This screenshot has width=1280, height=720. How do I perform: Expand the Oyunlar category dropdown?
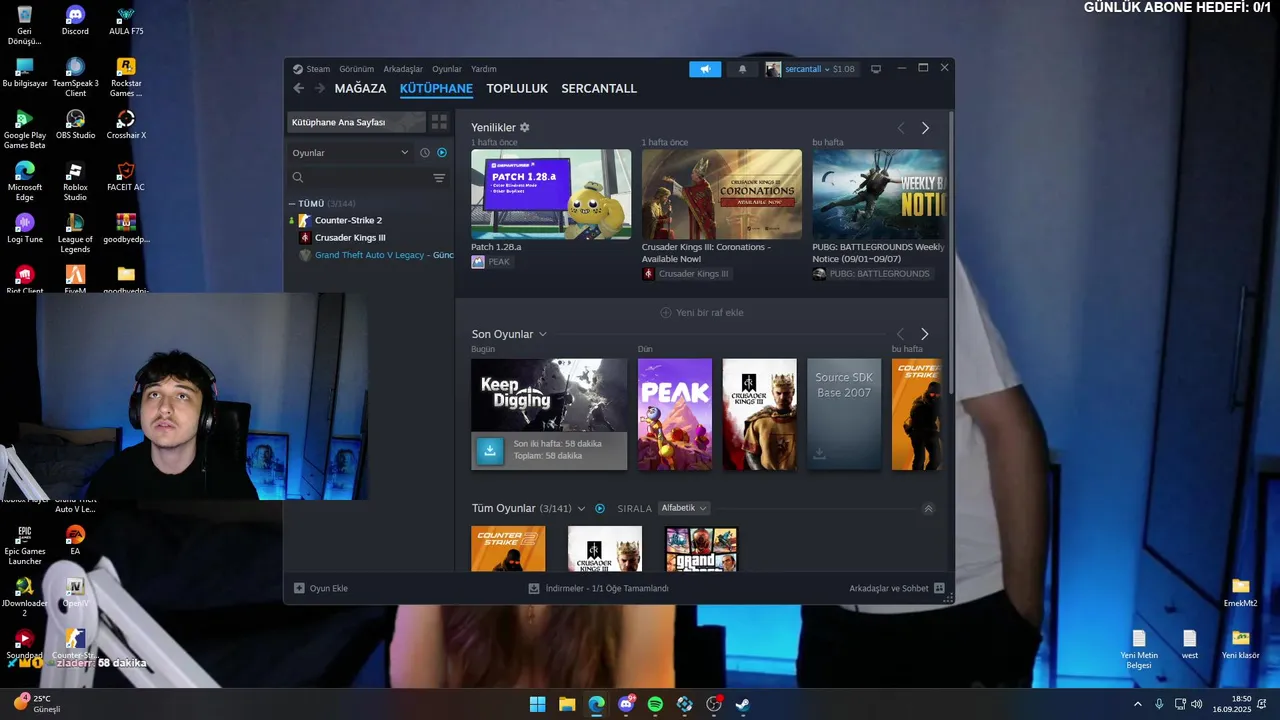click(350, 153)
